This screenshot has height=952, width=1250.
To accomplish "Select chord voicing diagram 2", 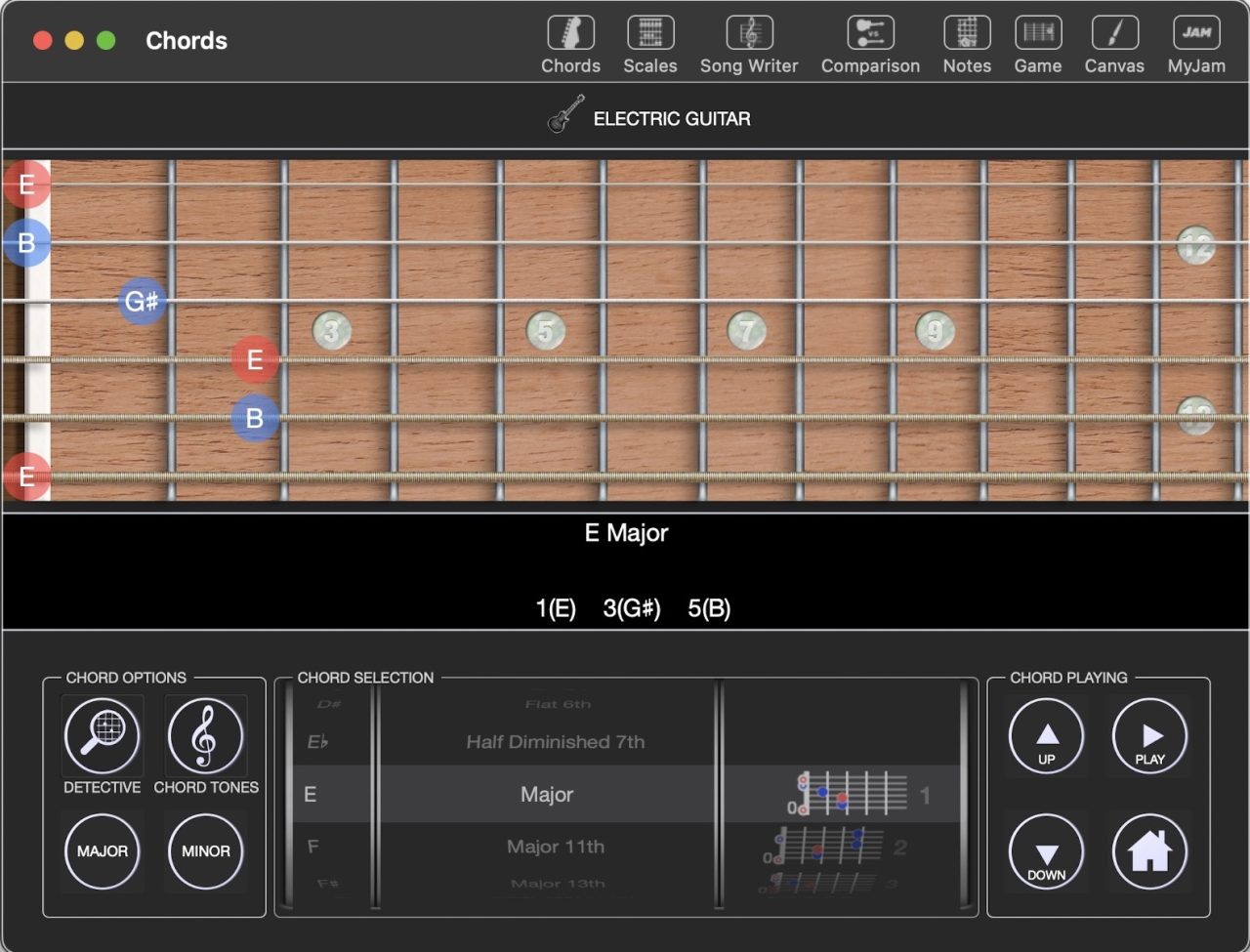I will coord(838,846).
